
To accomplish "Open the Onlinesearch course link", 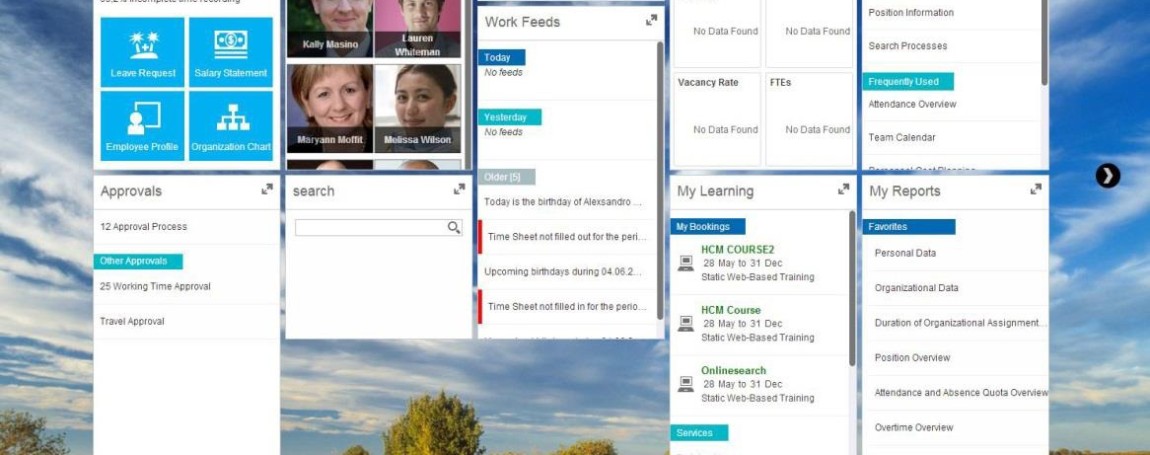I will pyautogui.click(x=733, y=371).
